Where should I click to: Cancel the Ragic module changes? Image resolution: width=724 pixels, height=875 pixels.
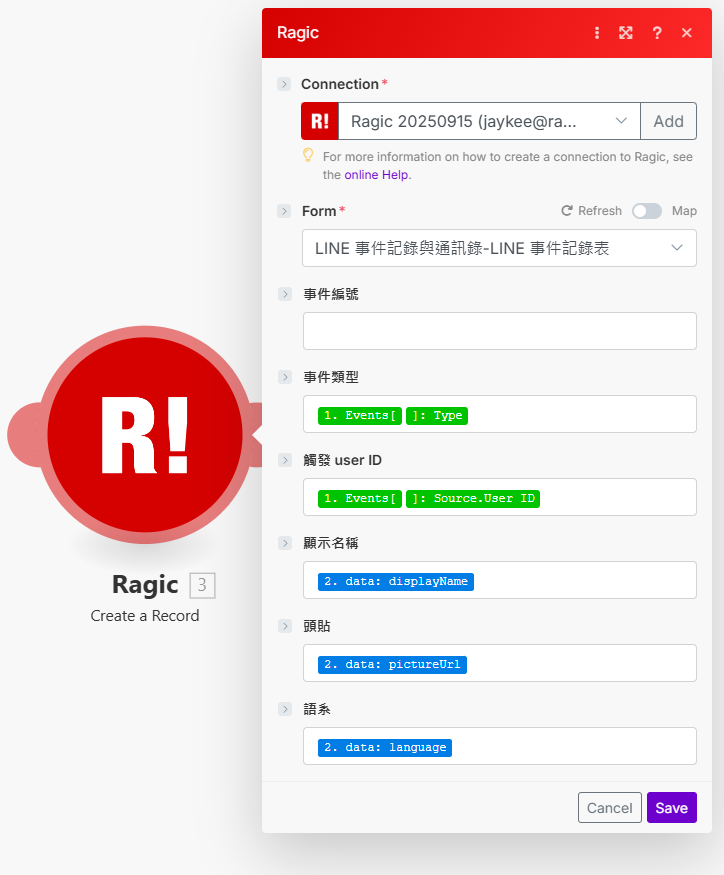point(610,807)
